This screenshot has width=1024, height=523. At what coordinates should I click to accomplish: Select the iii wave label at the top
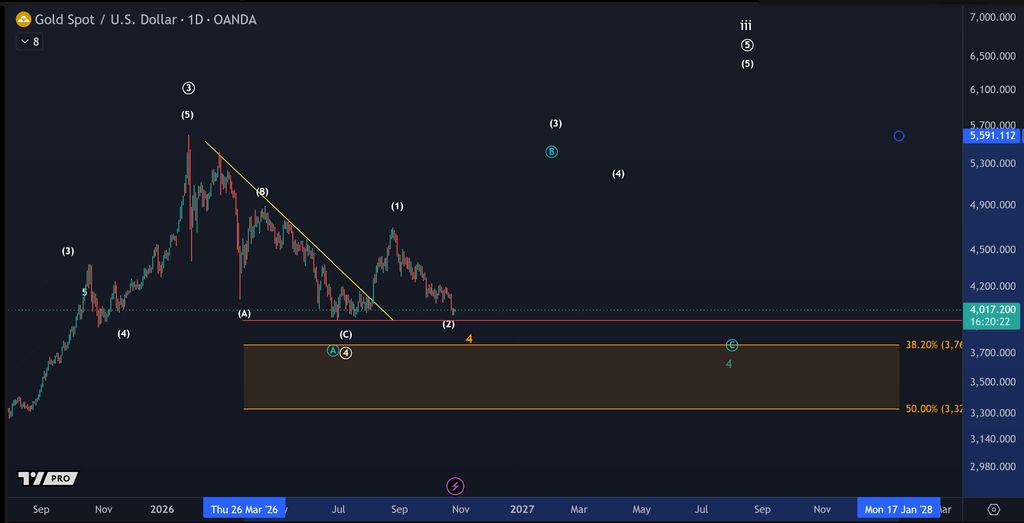click(x=746, y=25)
